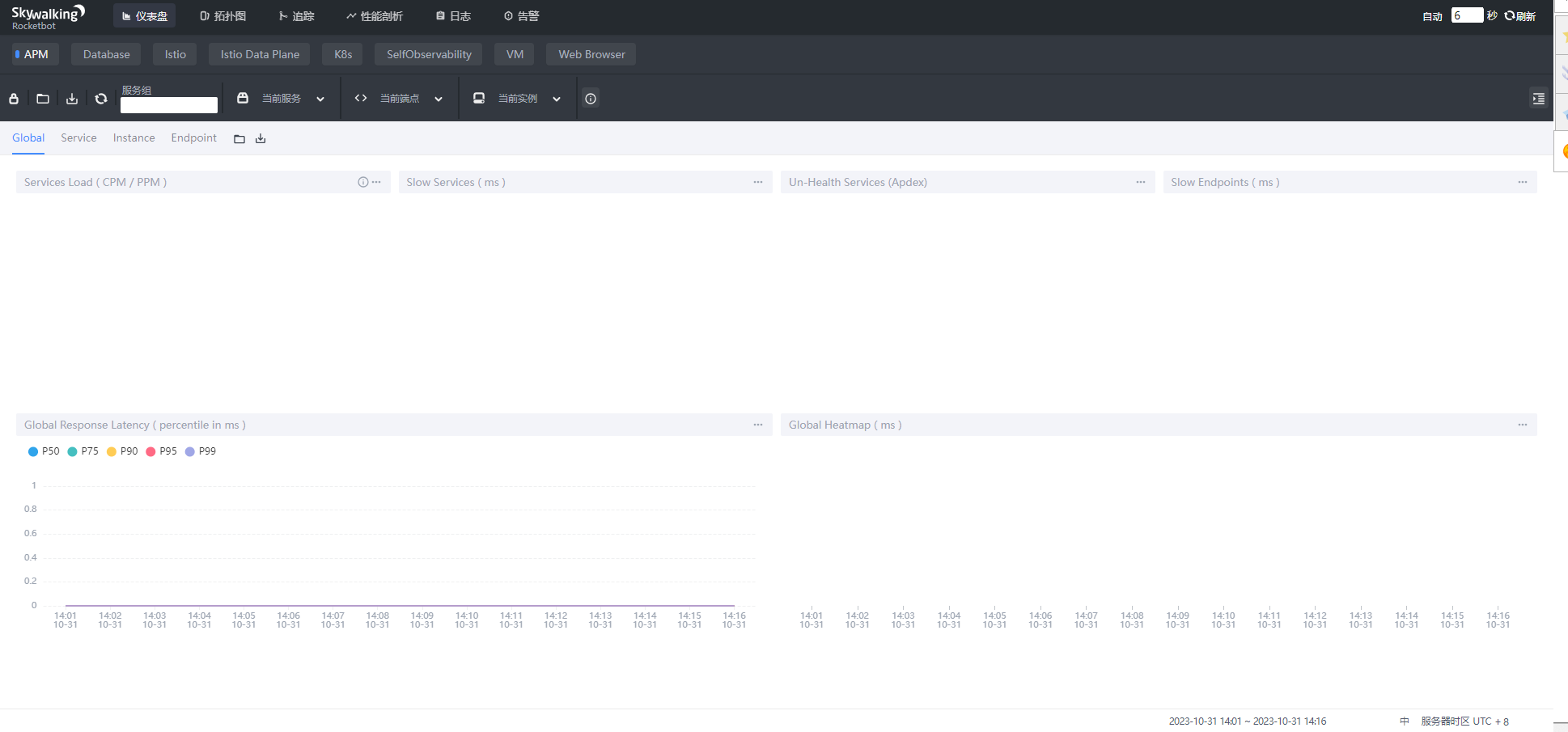Click the refresh interval seconds input
Image resolution: width=1568 pixels, height=732 pixels.
tap(1467, 15)
